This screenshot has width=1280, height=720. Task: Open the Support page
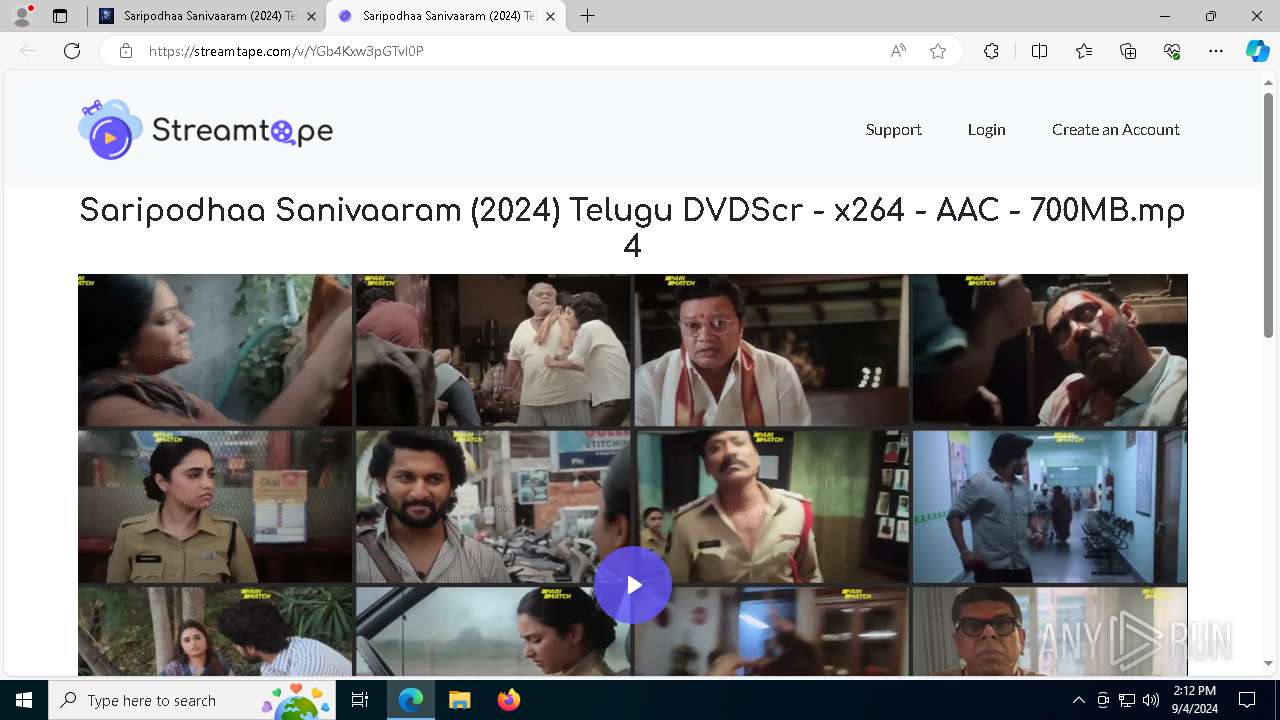(893, 129)
